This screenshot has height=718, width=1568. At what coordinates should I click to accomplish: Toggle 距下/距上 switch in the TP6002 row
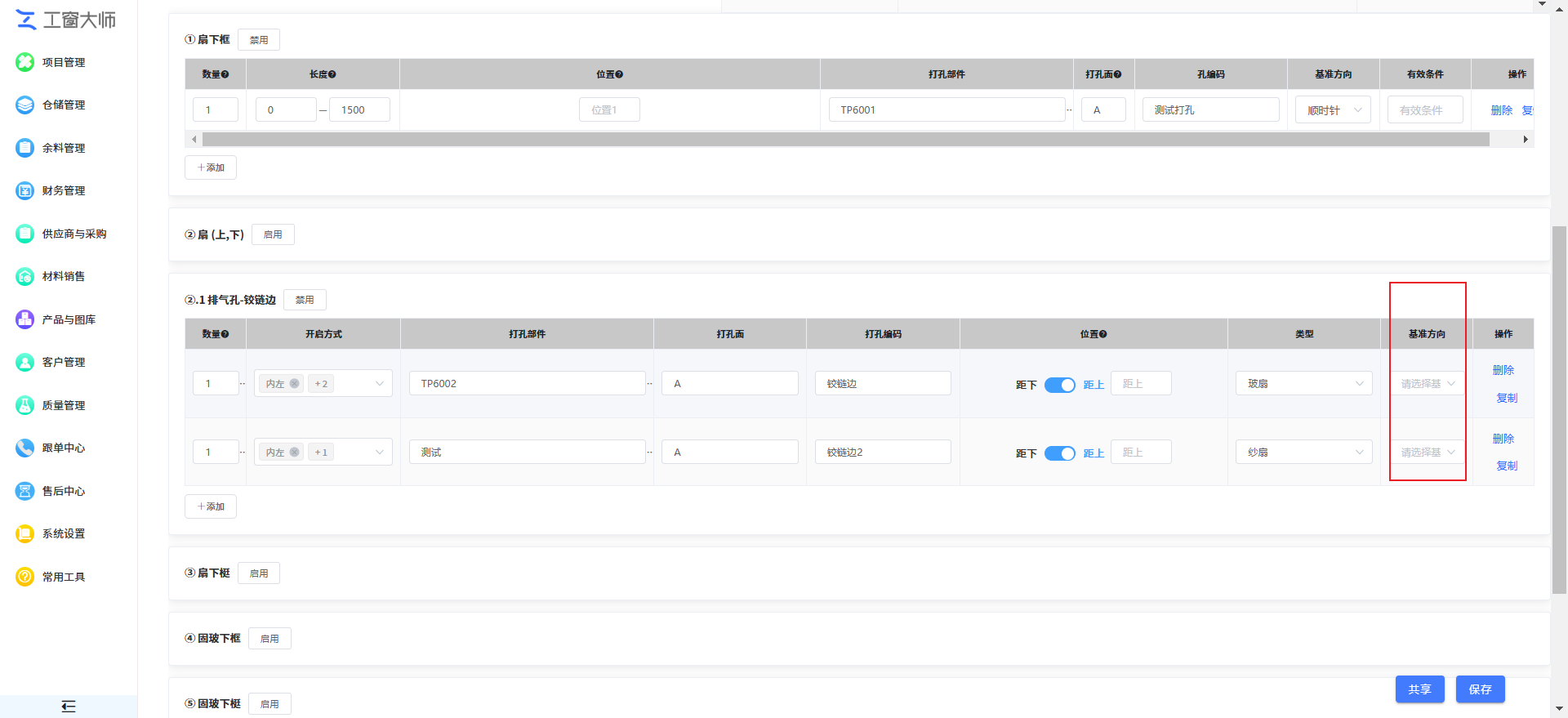(1059, 385)
